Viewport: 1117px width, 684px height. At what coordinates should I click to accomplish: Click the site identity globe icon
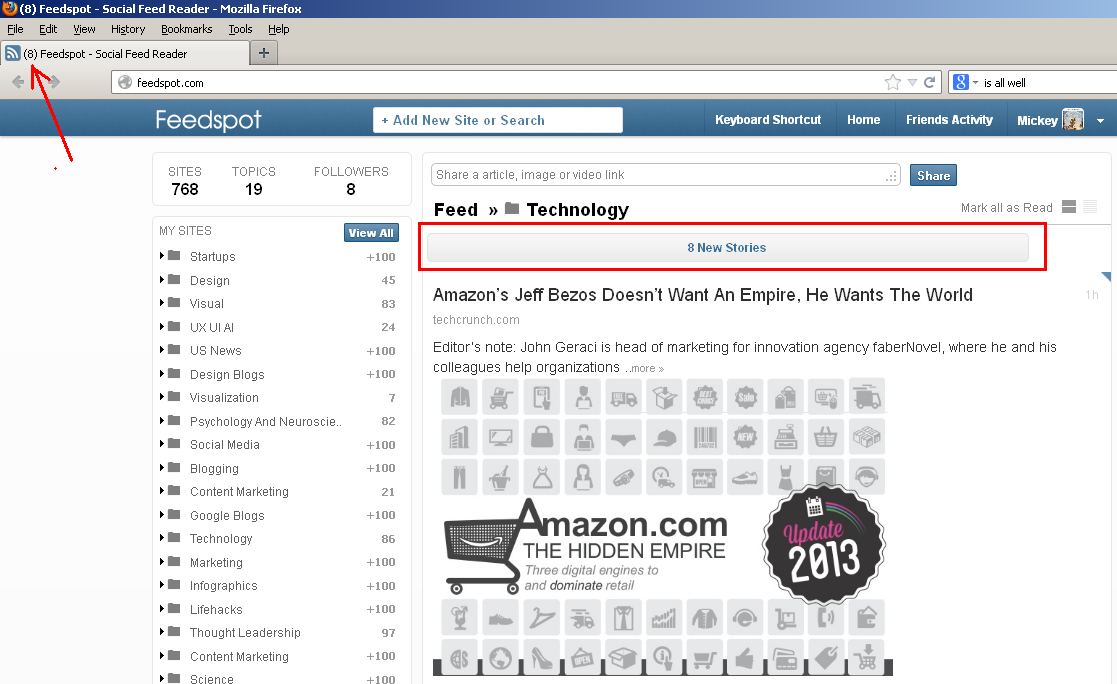[x=125, y=83]
